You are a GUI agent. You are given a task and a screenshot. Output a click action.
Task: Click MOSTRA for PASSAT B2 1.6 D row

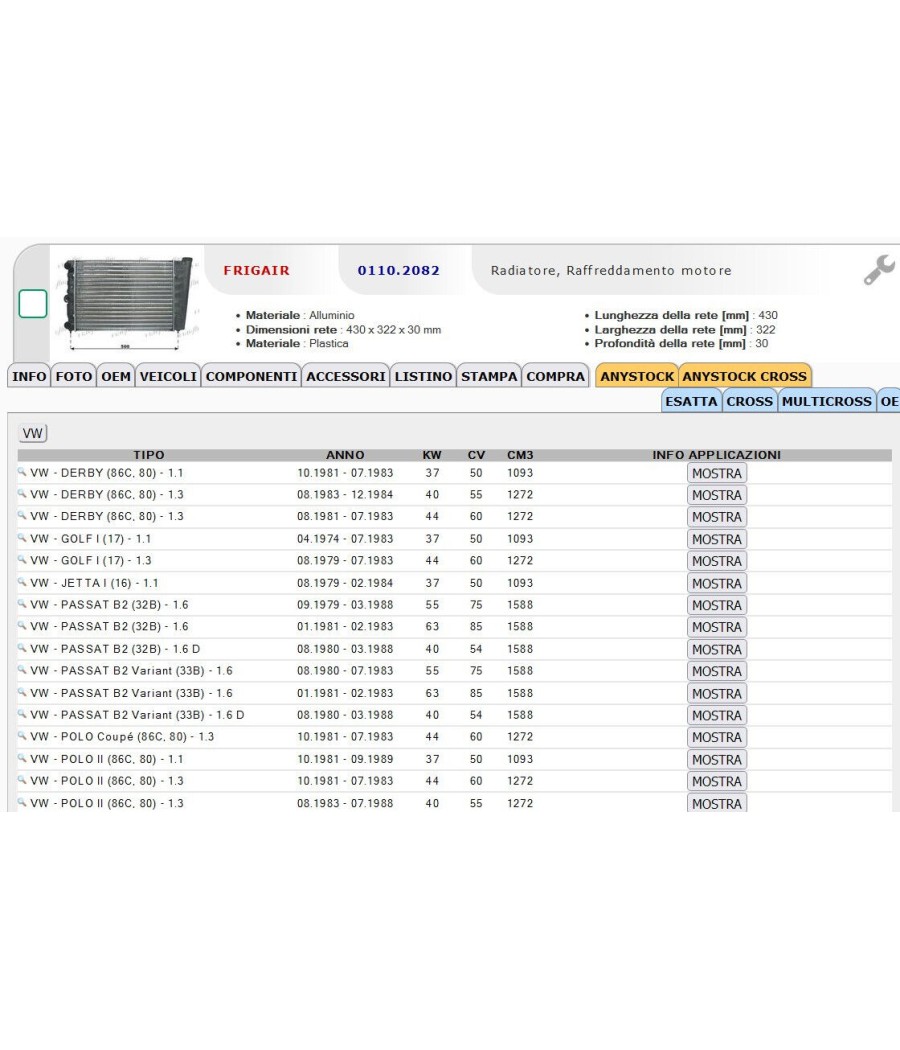(717, 650)
